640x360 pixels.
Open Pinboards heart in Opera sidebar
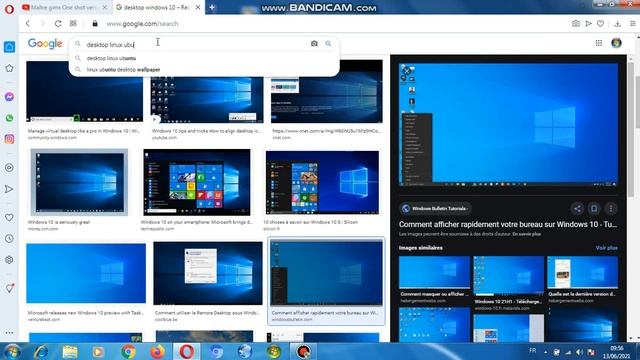[9, 218]
